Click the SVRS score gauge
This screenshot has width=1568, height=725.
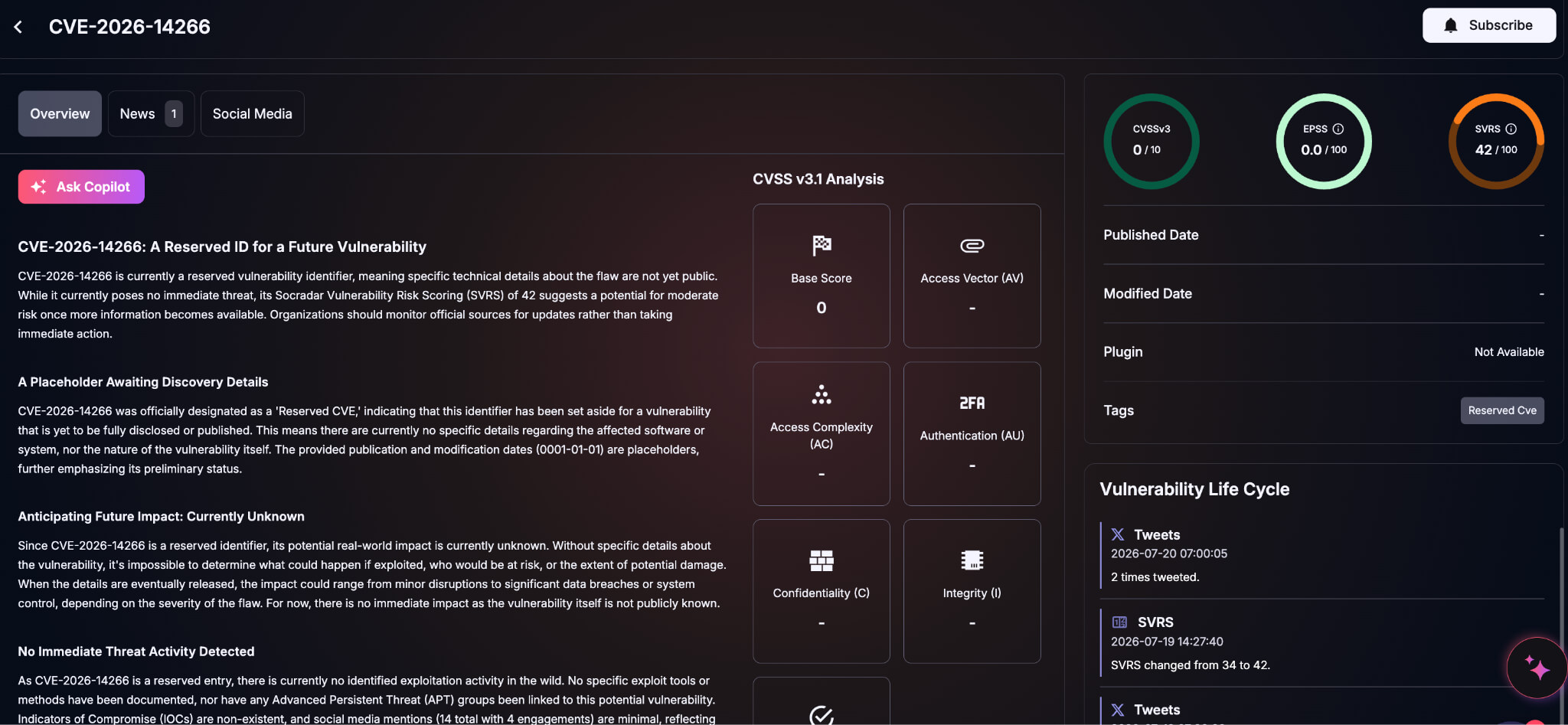pos(1496,141)
